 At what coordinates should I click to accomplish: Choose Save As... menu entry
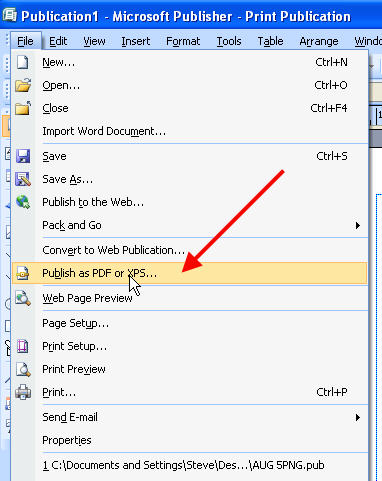tap(189, 179)
